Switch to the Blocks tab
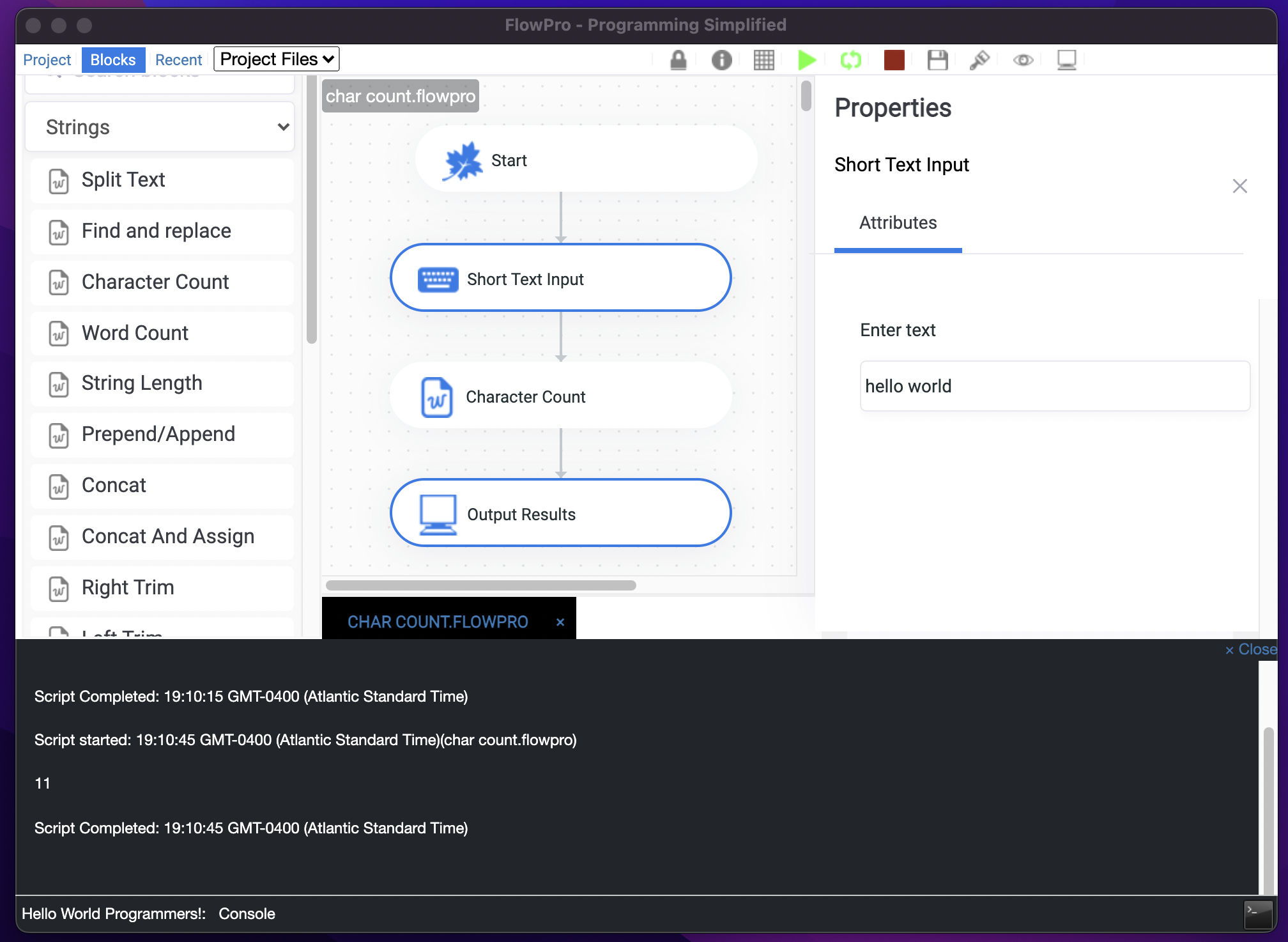This screenshot has width=1288, height=942. point(113,59)
